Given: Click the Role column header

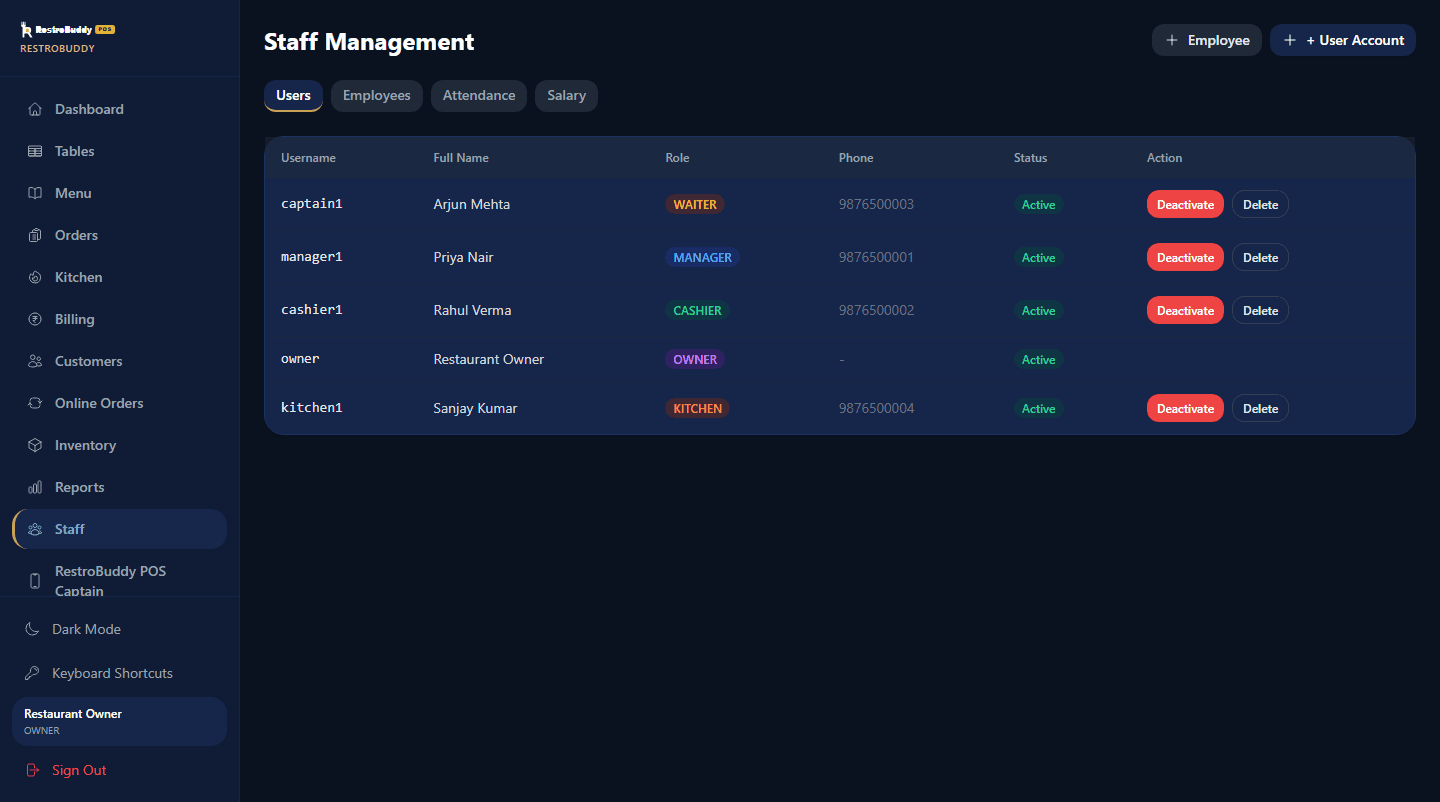Looking at the screenshot, I should (x=677, y=158).
